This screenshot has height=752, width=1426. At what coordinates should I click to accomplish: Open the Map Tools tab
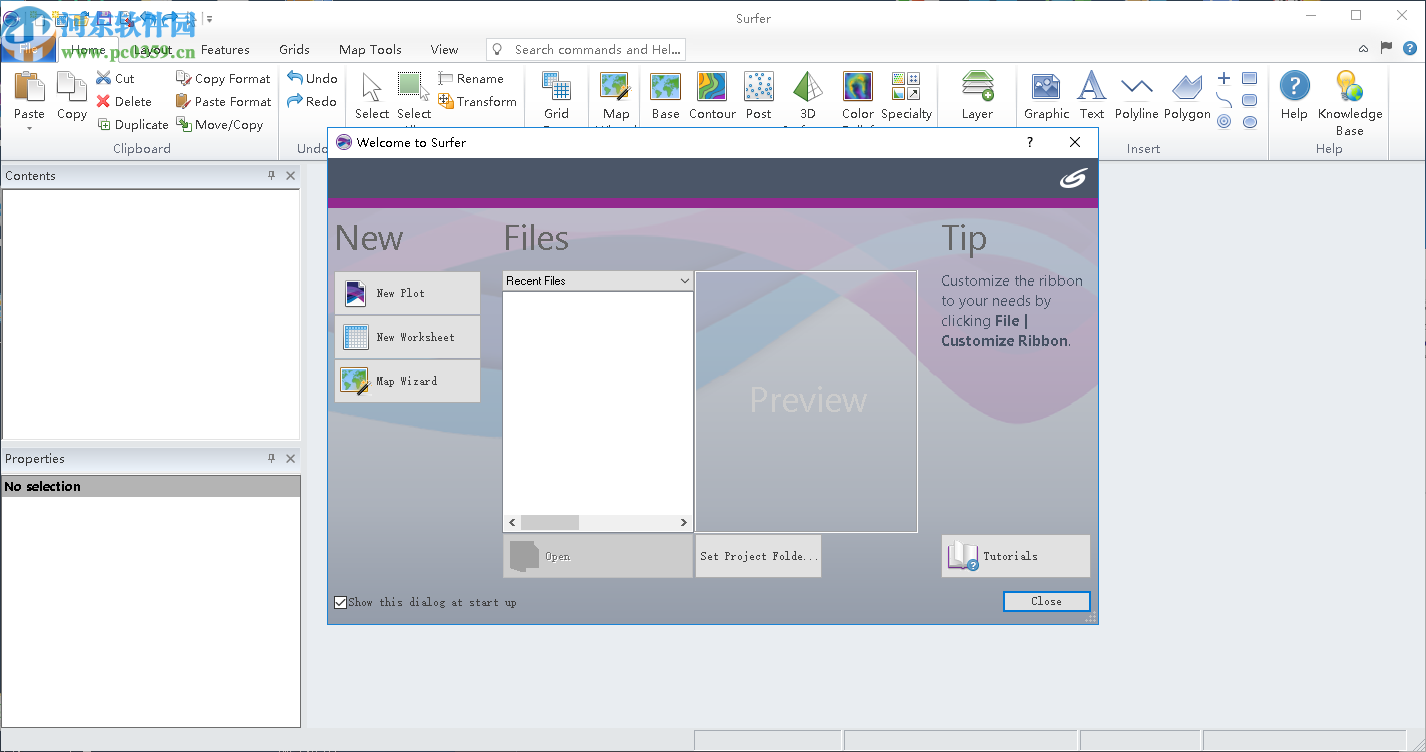[370, 49]
